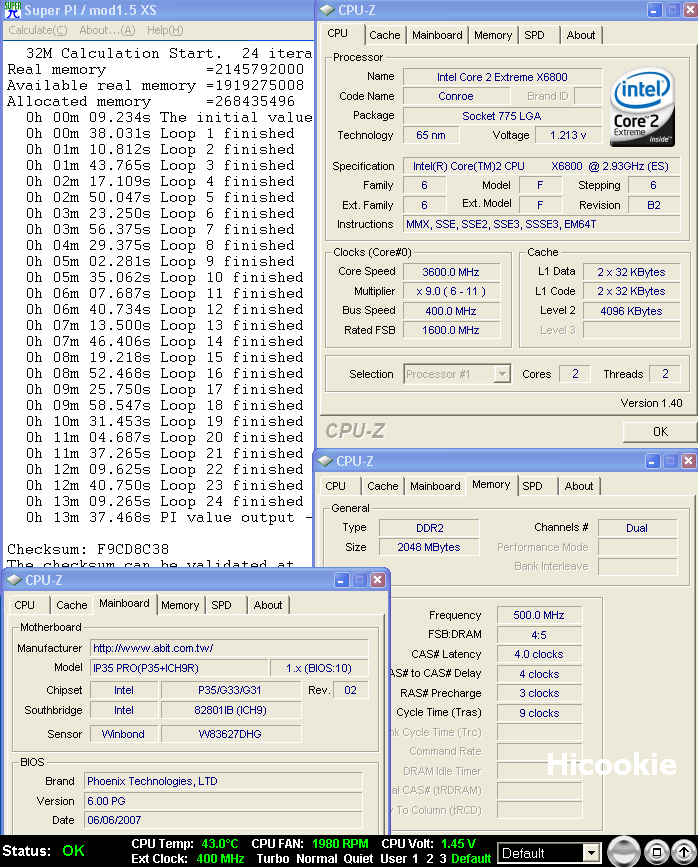Click the CAS# Latency 4.0 clocks value
Viewport: 698px width, 867px height.
point(539,655)
